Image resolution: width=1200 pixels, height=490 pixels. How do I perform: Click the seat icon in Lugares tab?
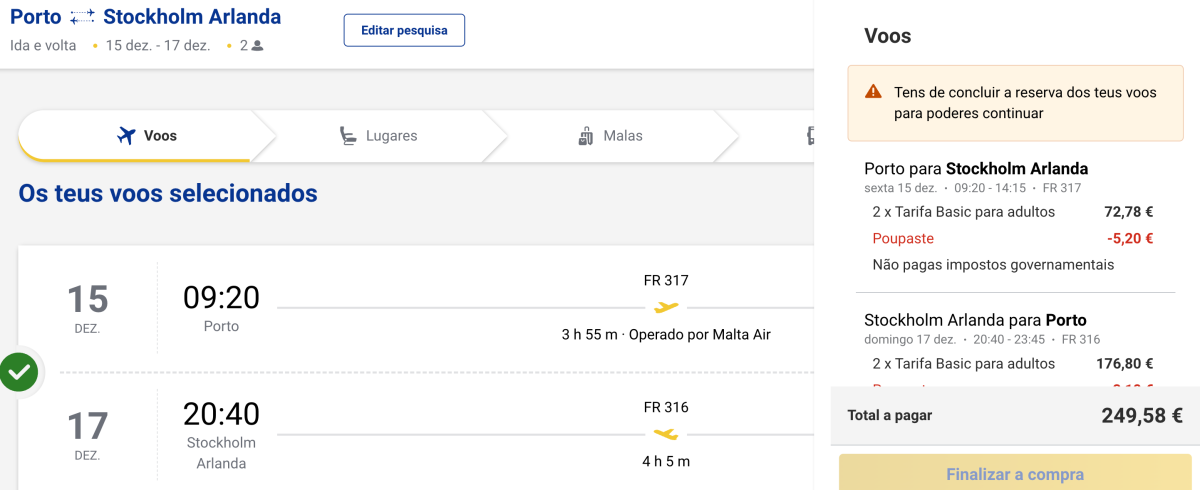click(x=348, y=136)
